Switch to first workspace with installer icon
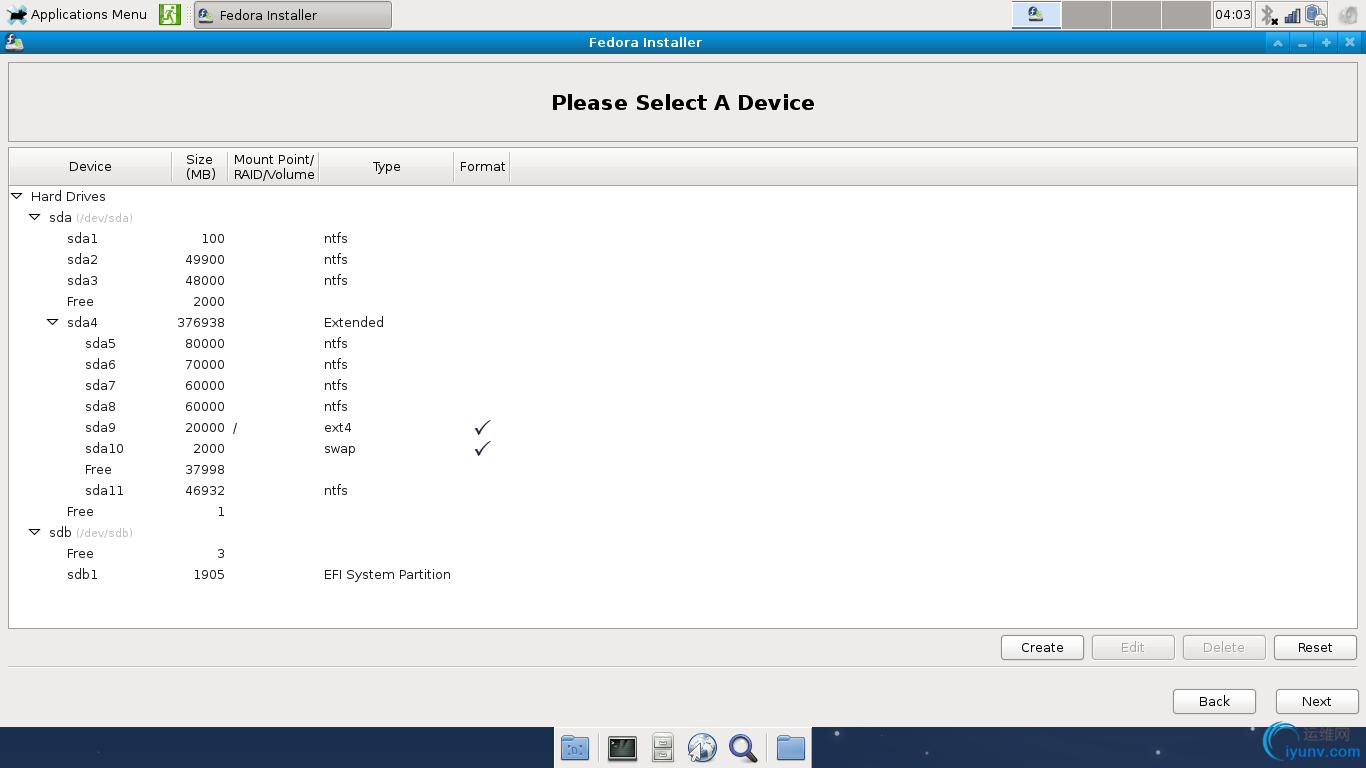 point(1036,15)
